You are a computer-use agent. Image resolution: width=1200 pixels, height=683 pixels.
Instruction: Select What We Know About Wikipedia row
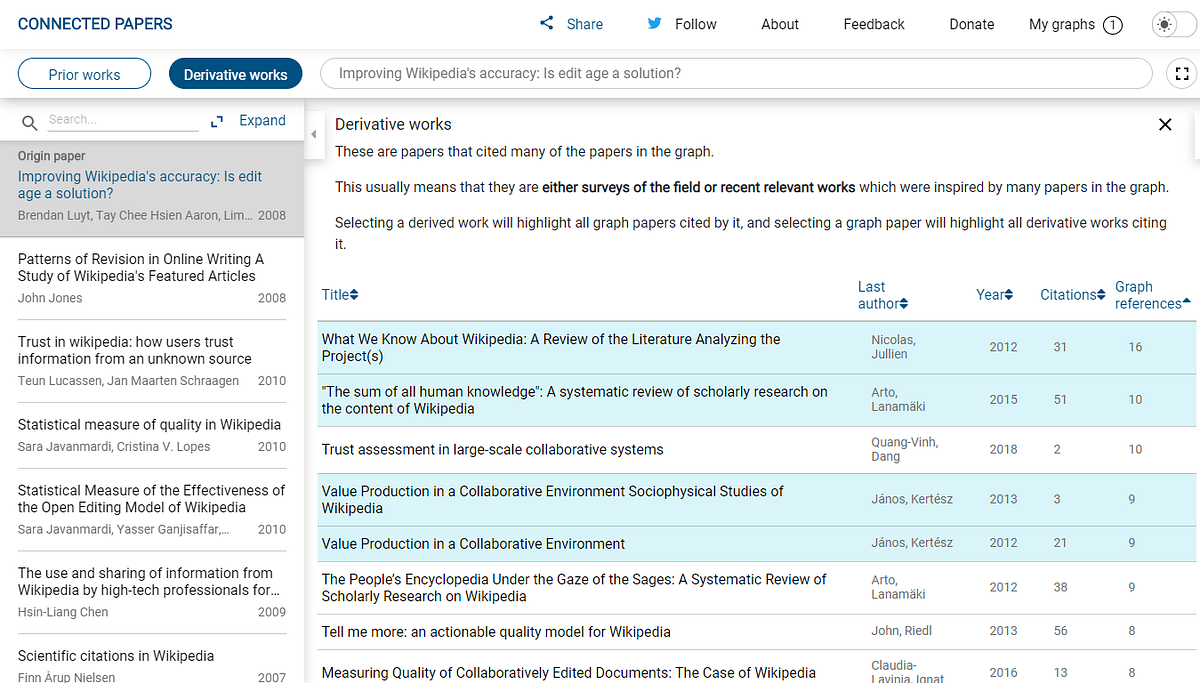(x=757, y=347)
